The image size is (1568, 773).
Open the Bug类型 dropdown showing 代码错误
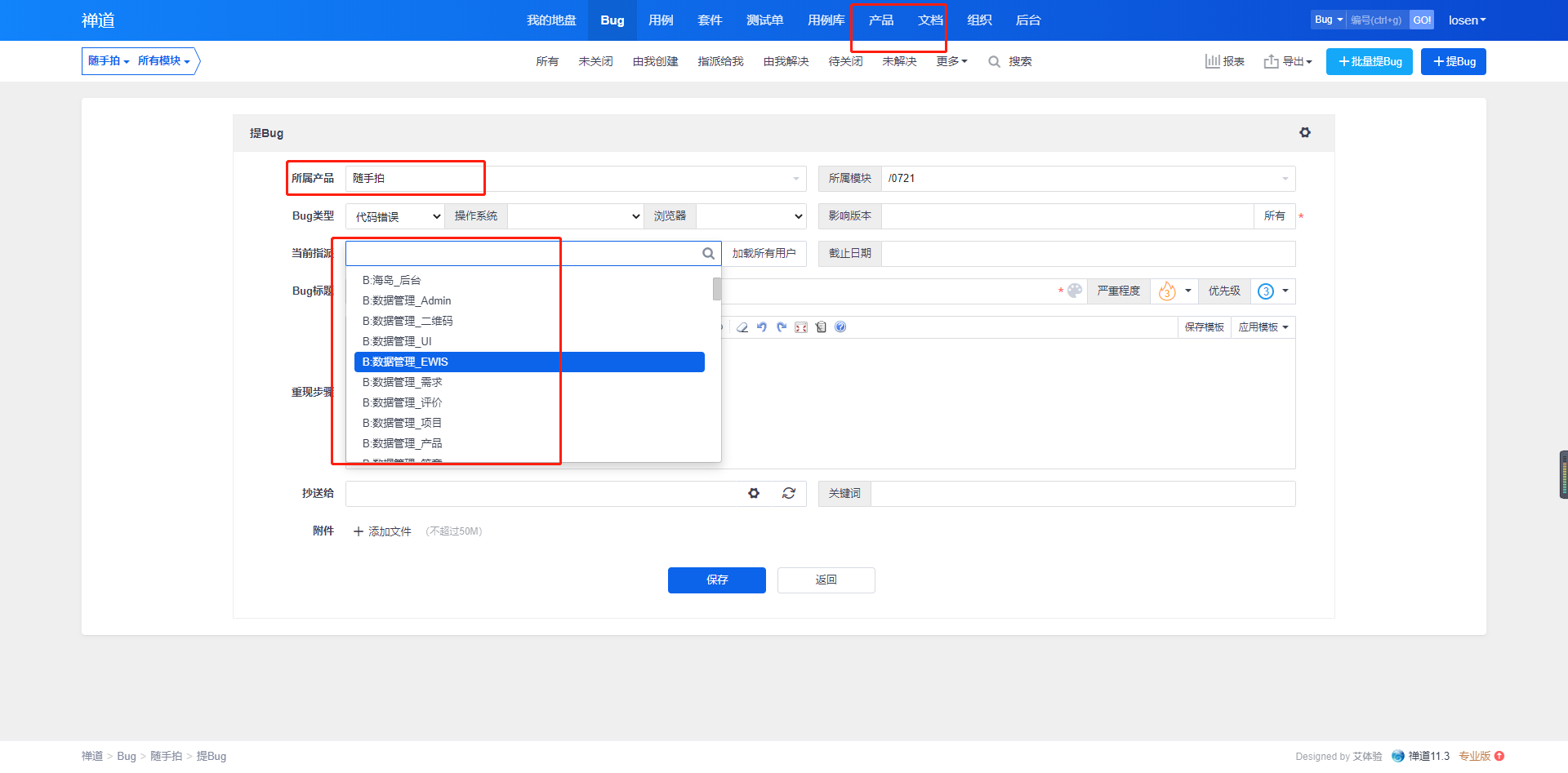398,216
